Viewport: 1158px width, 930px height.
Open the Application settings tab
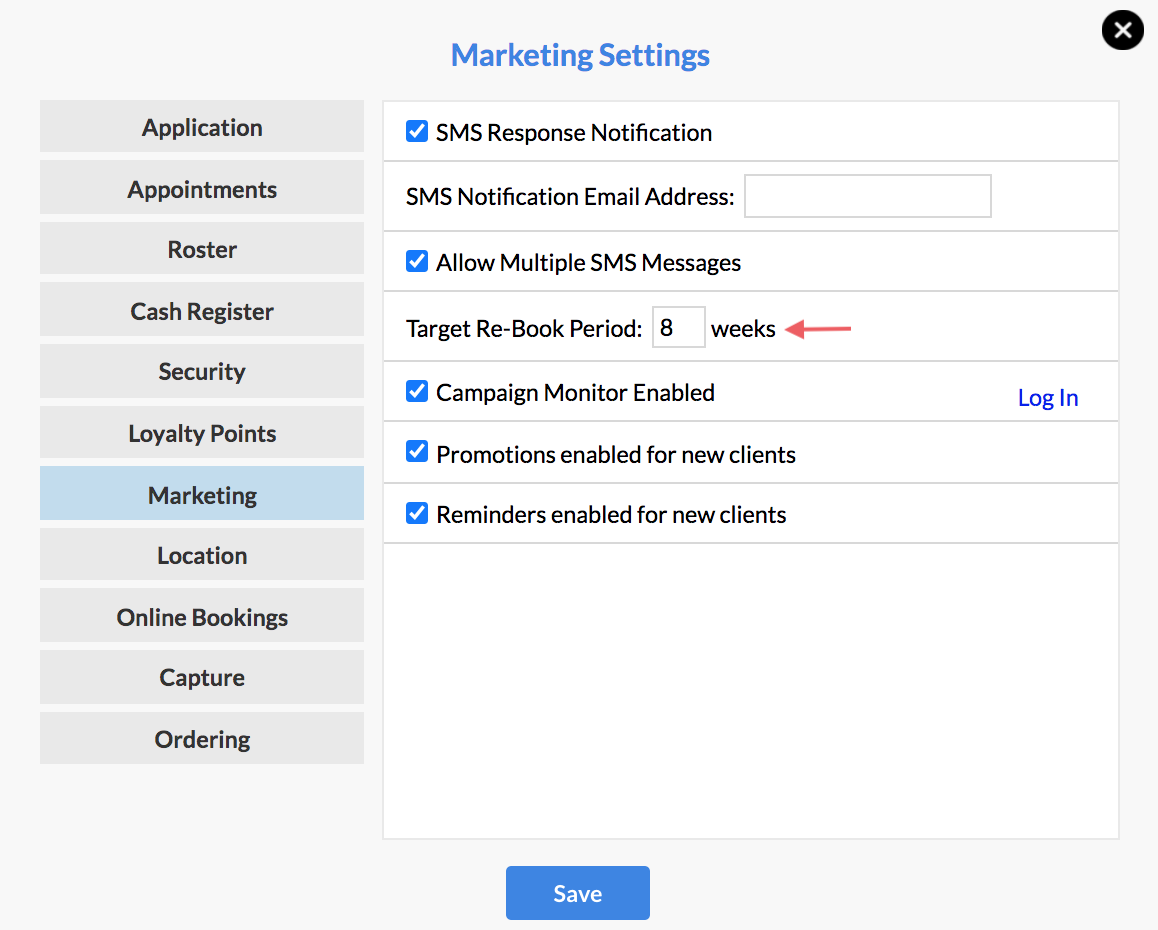coord(202,126)
